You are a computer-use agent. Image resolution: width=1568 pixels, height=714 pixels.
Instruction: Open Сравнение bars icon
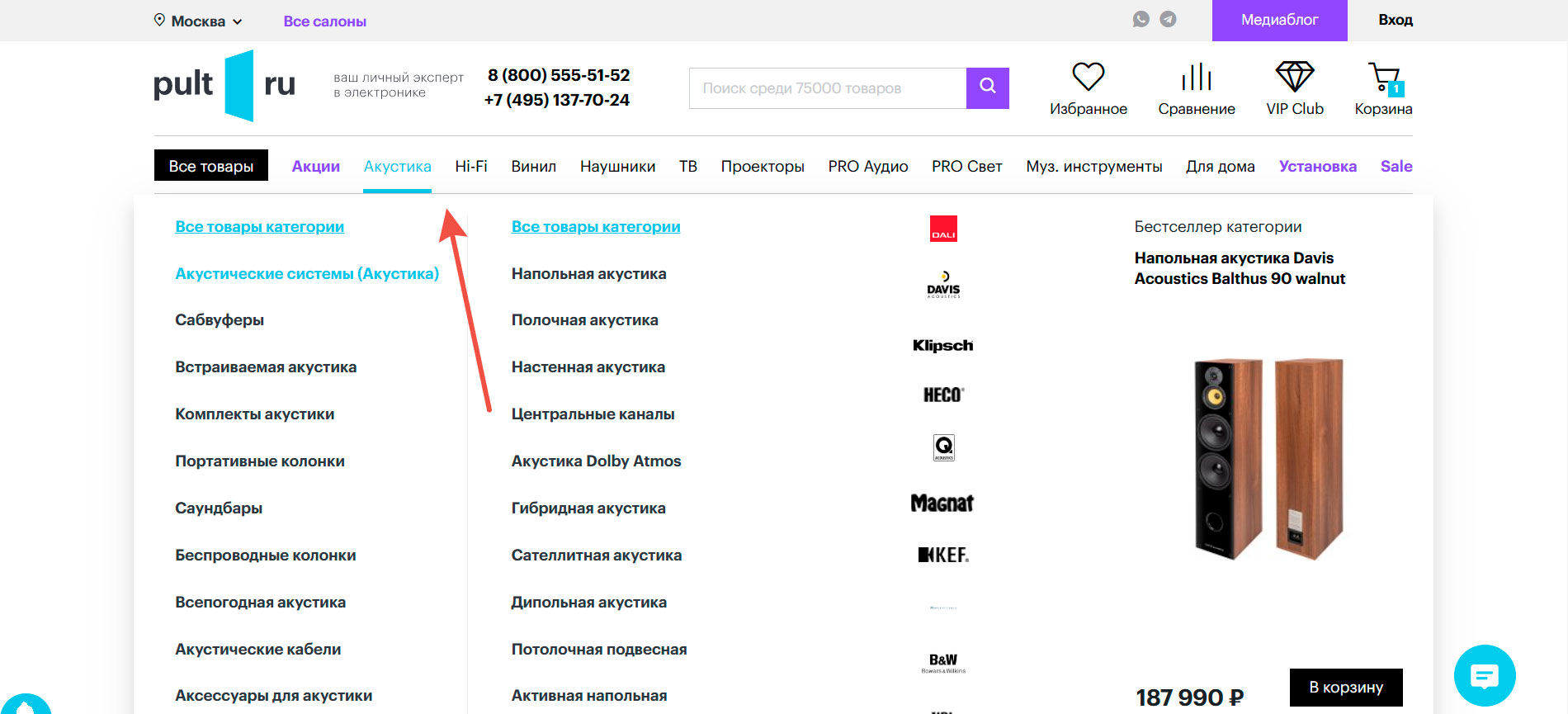coord(1197,77)
